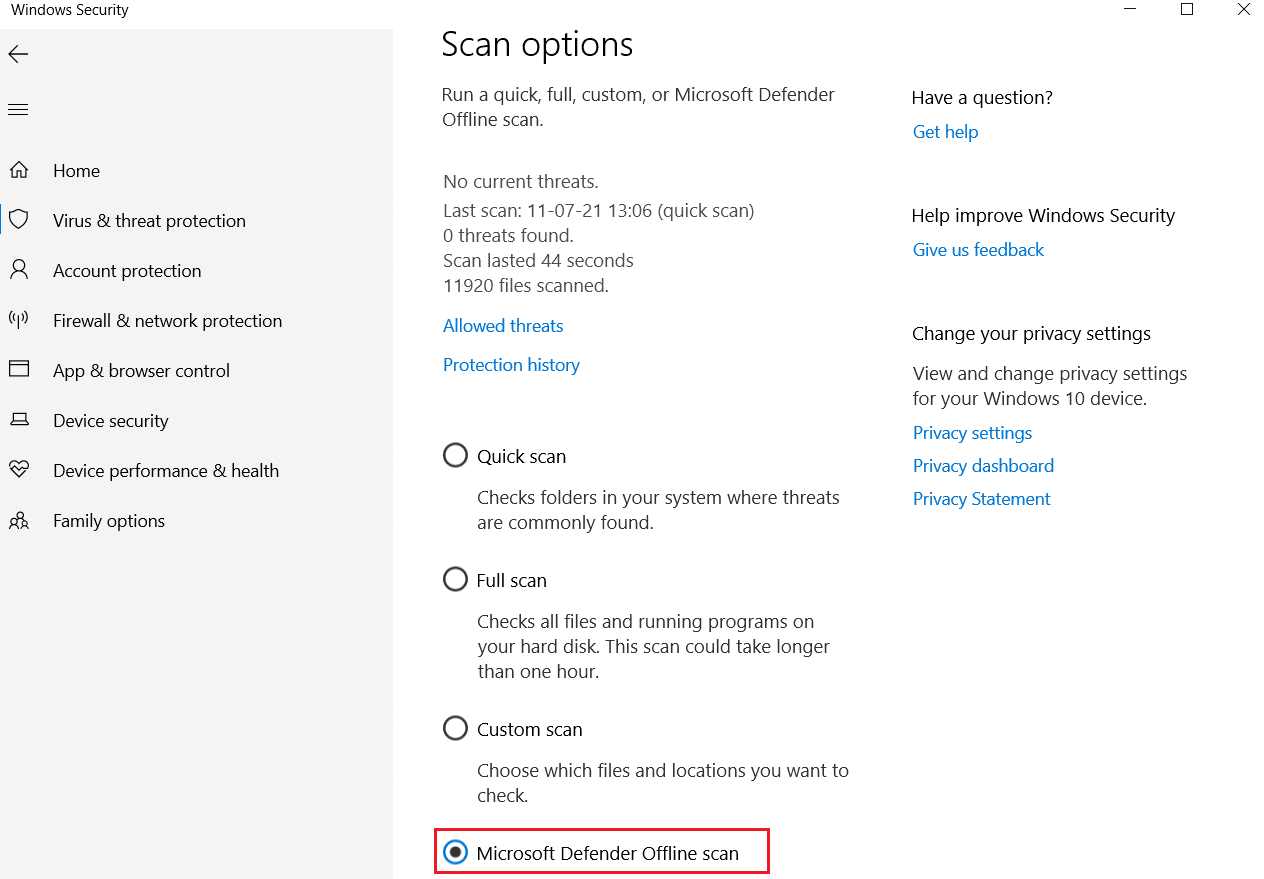Click the Firewall & network protection icon
Screen dimensions: 1264x879
(x=19, y=320)
